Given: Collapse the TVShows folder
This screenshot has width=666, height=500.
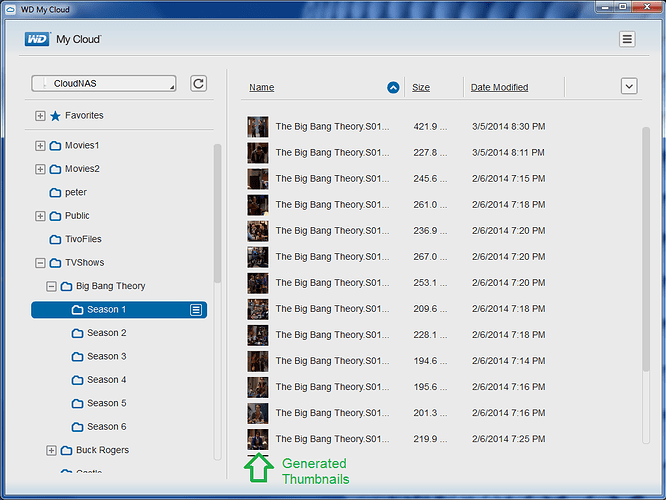Looking at the screenshot, I should point(40,263).
